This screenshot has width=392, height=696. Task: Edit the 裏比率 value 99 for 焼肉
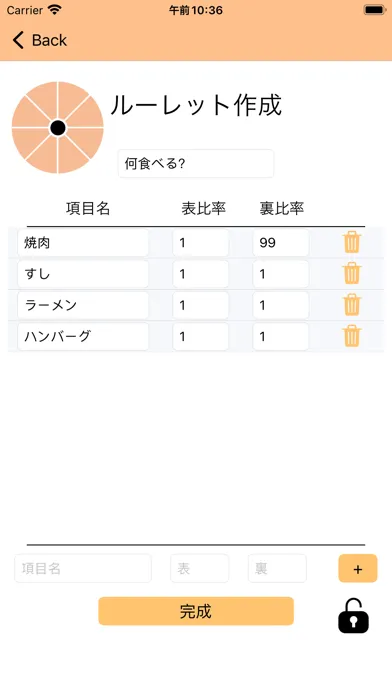pos(281,243)
